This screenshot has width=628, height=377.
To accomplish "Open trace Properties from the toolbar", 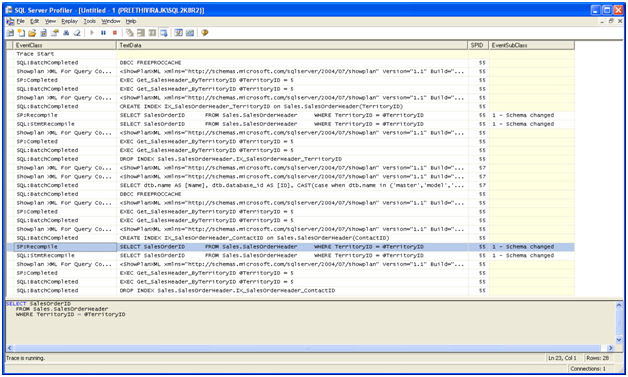I will click(x=54, y=33).
